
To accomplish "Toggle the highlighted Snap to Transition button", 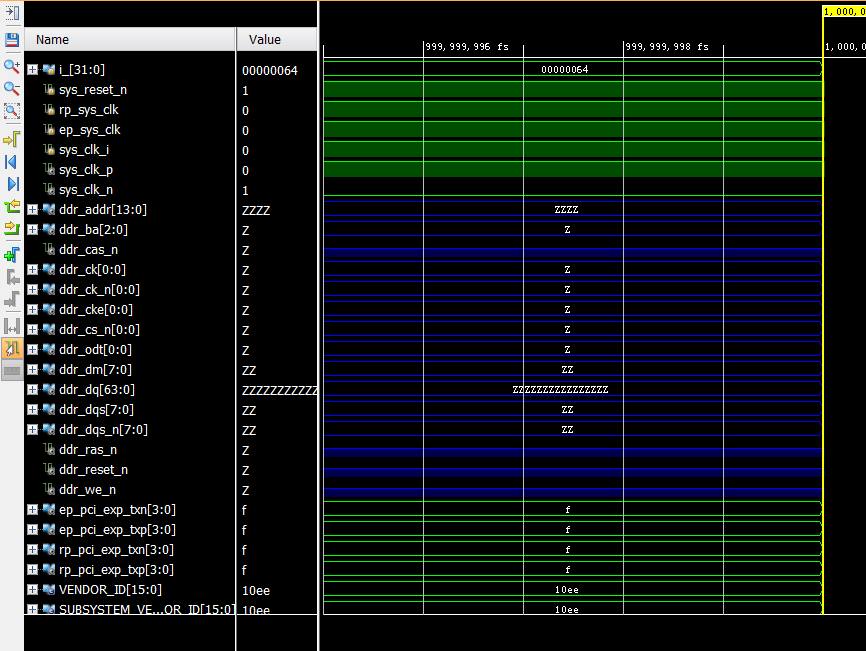I will [x=12, y=348].
